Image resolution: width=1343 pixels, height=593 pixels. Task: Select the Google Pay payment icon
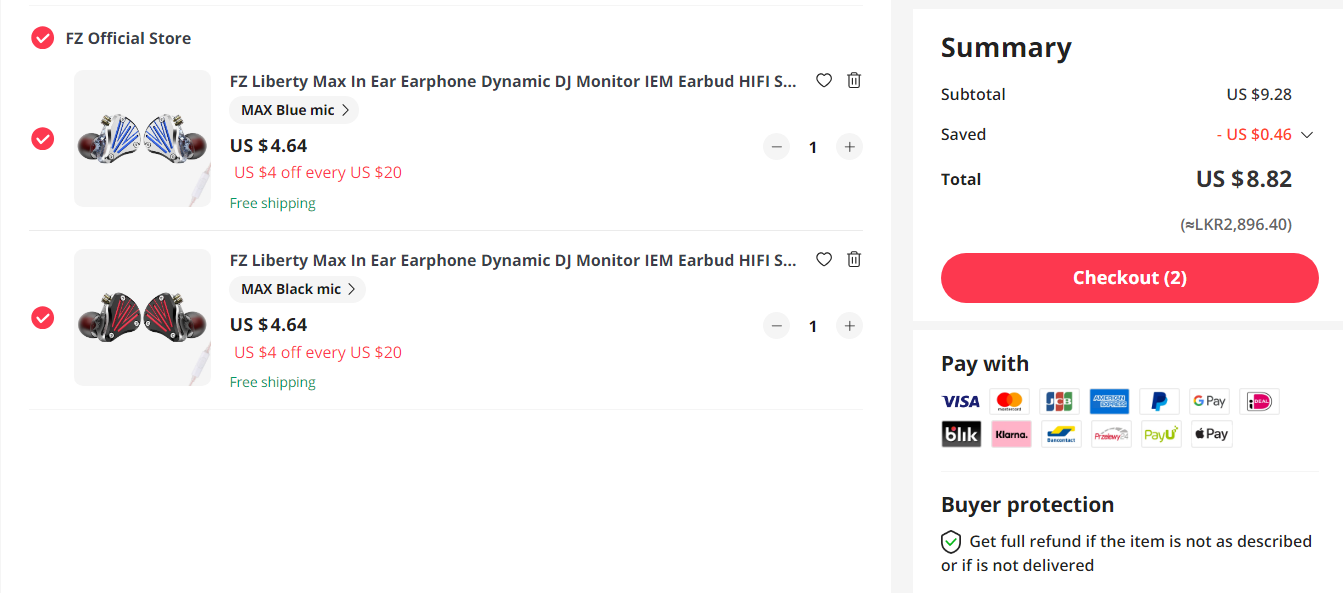pyautogui.click(x=1210, y=402)
